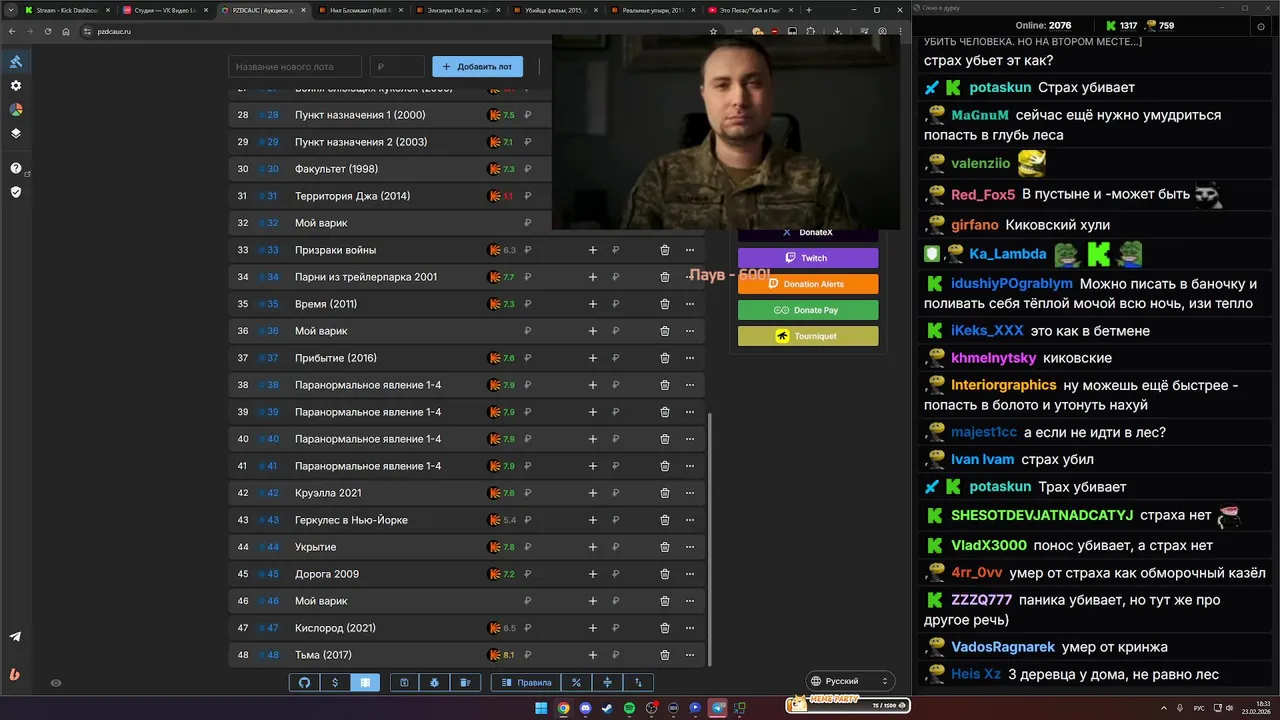Click the Tourniquet button

pyautogui.click(x=808, y=336)
